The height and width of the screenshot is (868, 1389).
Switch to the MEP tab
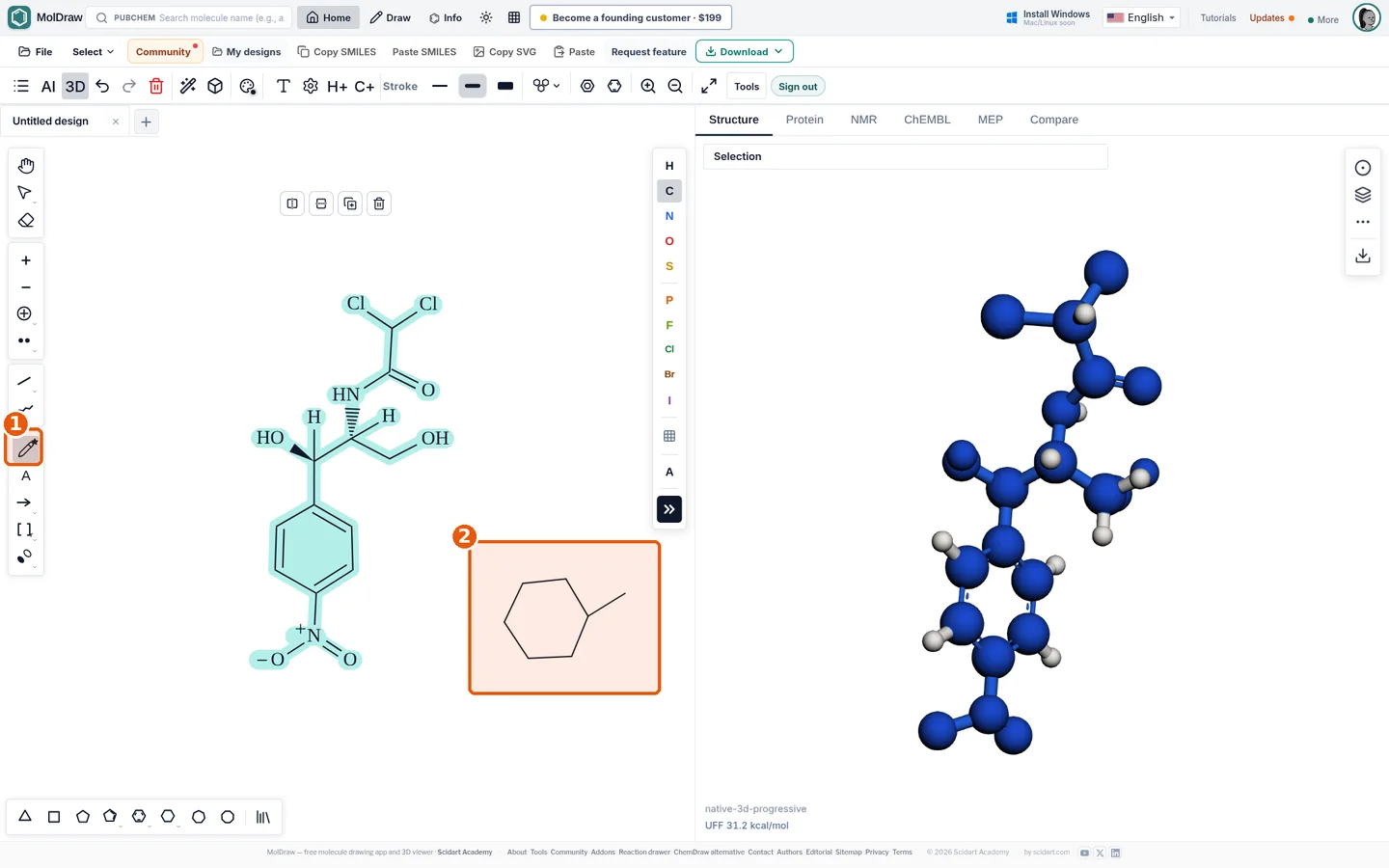[990, 120]
